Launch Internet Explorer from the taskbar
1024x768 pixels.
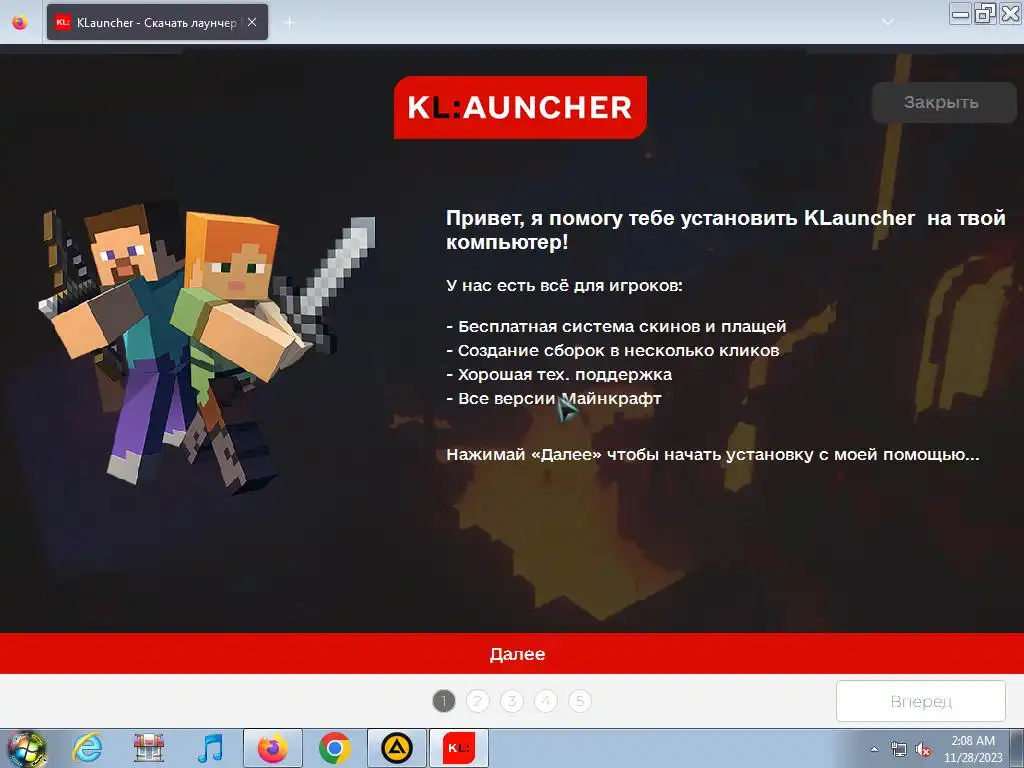coord(87,748)
